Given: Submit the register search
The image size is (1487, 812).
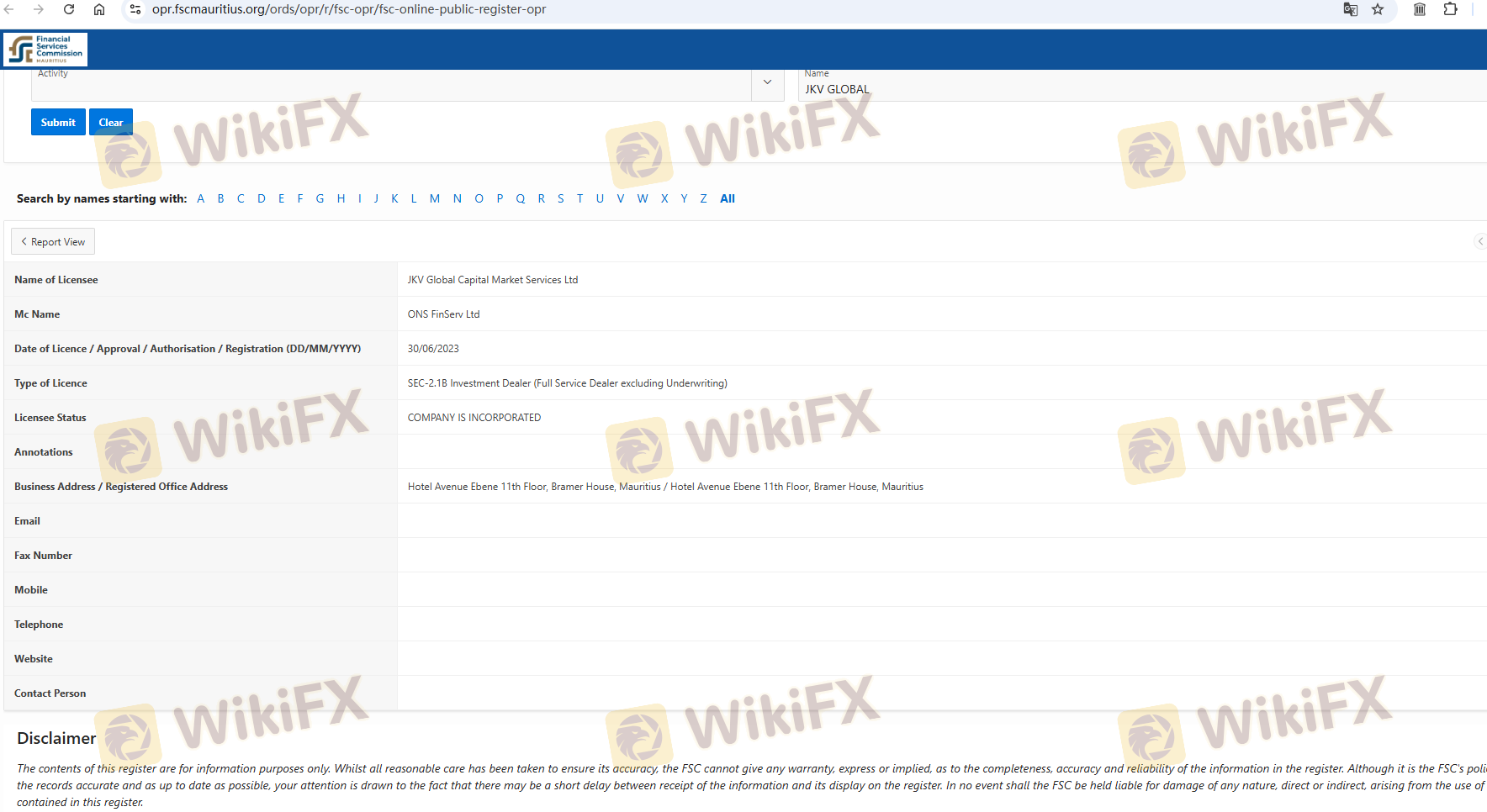Looking at the screenshot, I should pos(58,122).
